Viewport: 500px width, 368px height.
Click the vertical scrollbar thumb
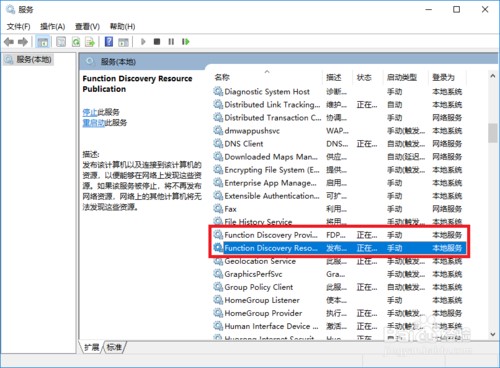coord(493,133)
